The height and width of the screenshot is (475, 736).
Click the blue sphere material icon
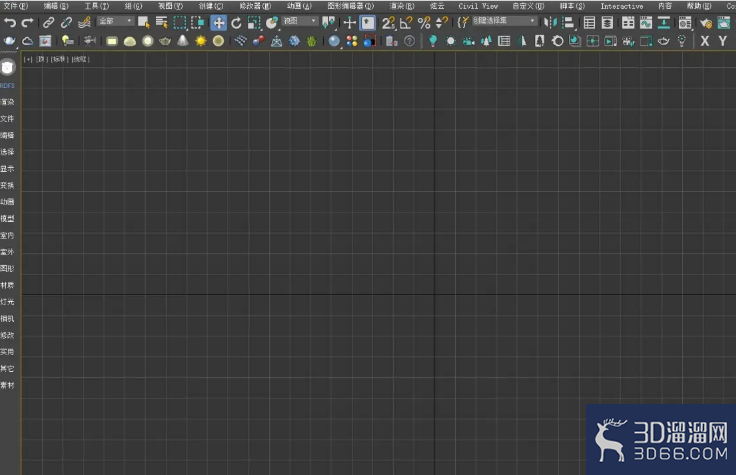(334, 41)
